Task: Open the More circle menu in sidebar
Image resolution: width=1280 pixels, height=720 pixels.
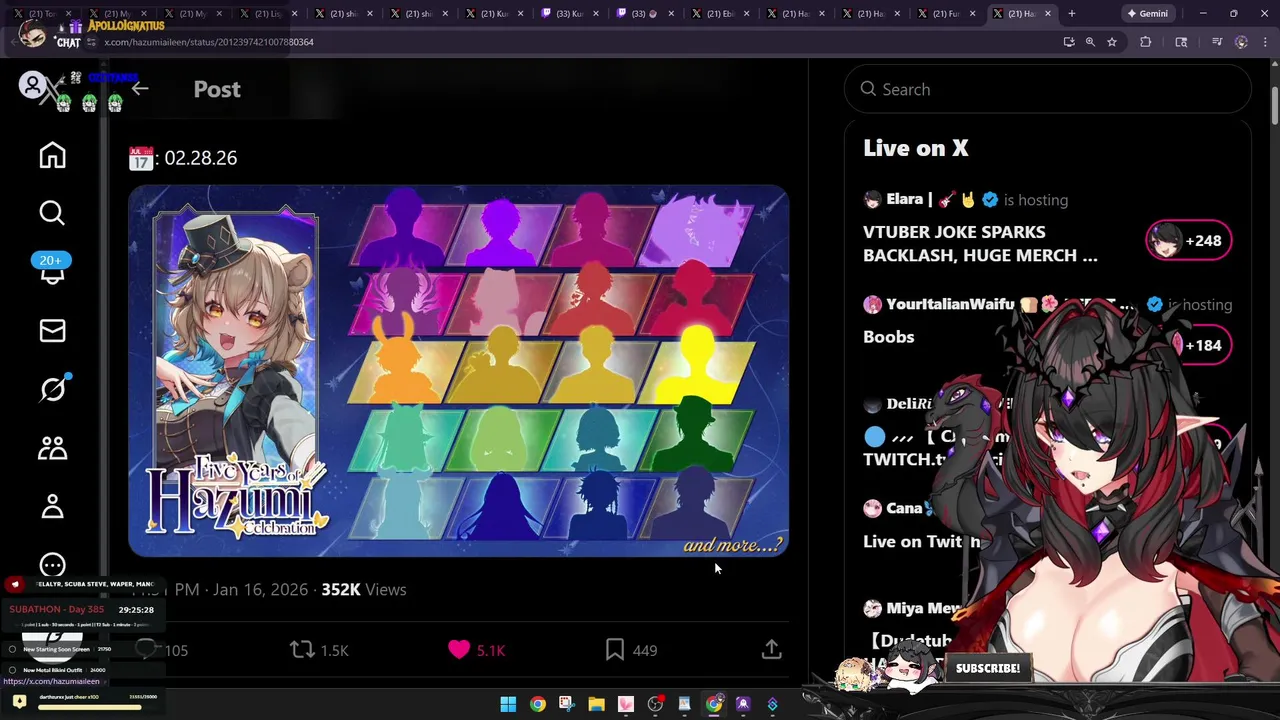Action: click(x=52, y=566)
